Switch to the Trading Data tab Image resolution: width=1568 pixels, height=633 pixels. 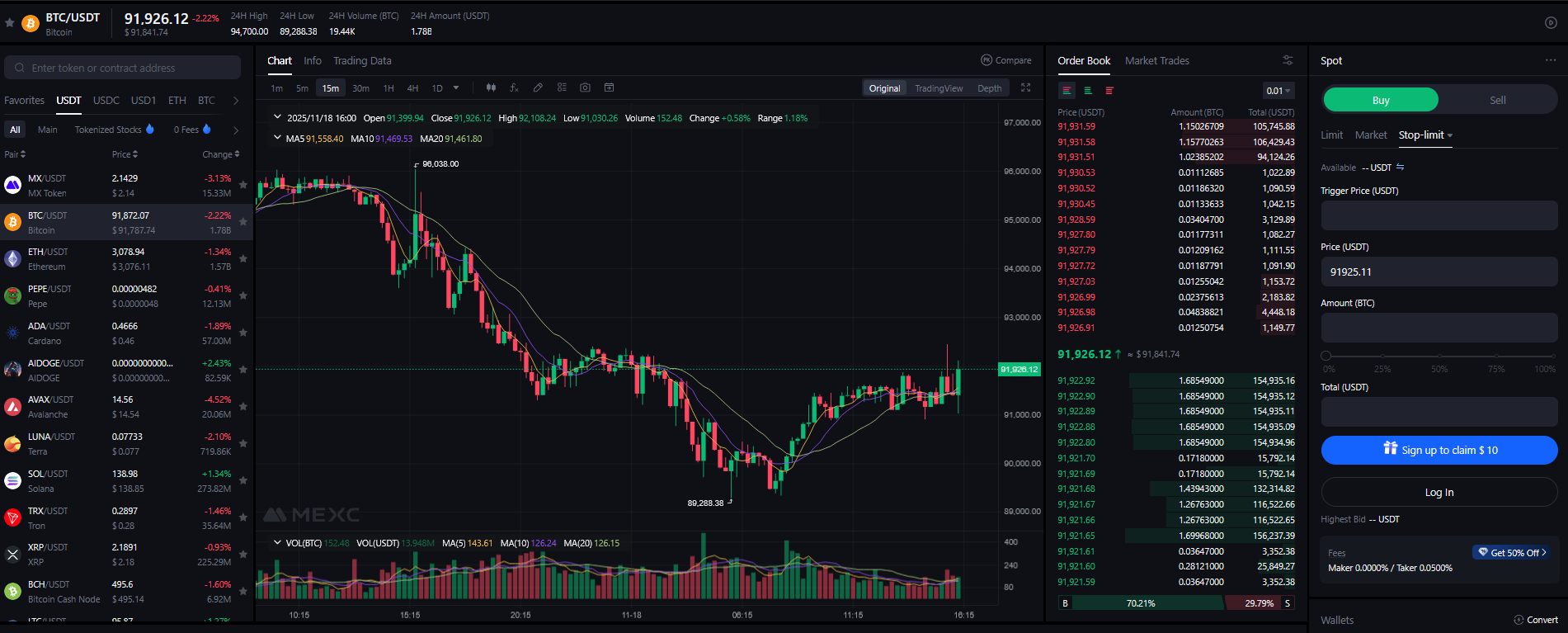tap(362, 60)
